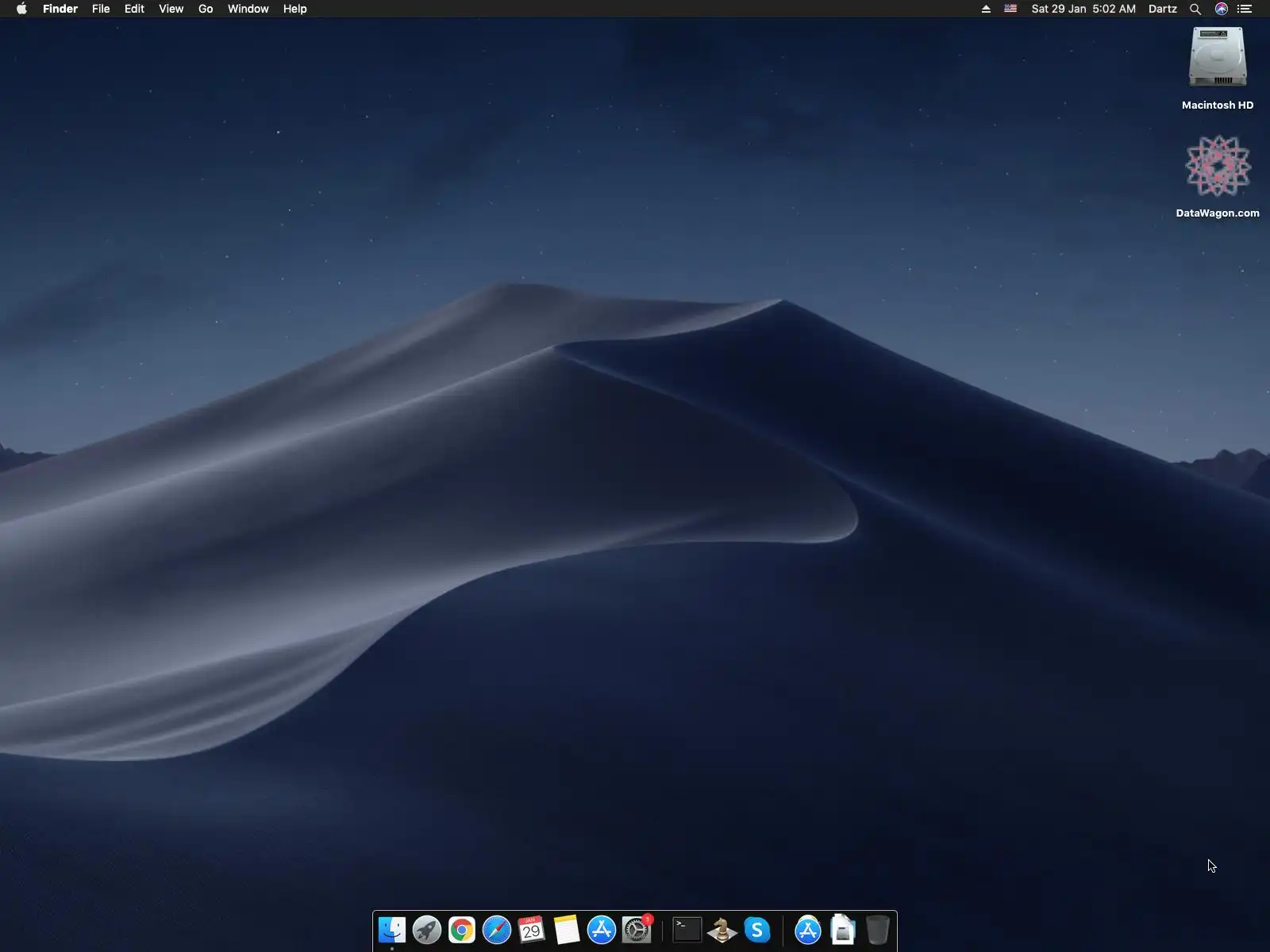Open the View menu
Viewport: 1270px width, 952px height.
click(x=171, y=9)
